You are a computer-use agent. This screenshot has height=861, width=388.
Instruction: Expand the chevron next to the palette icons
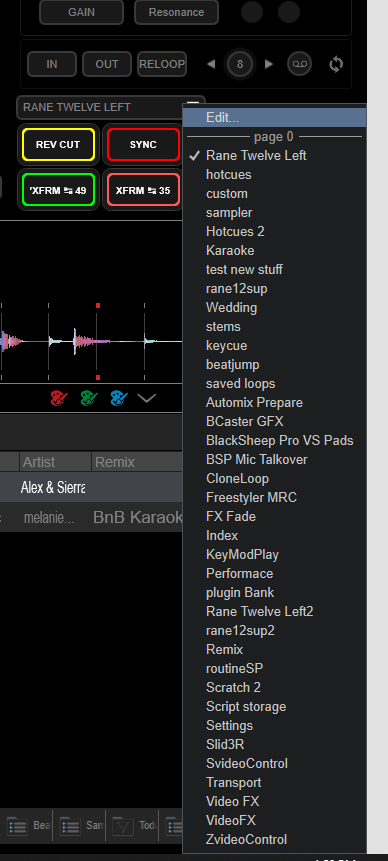147,398
